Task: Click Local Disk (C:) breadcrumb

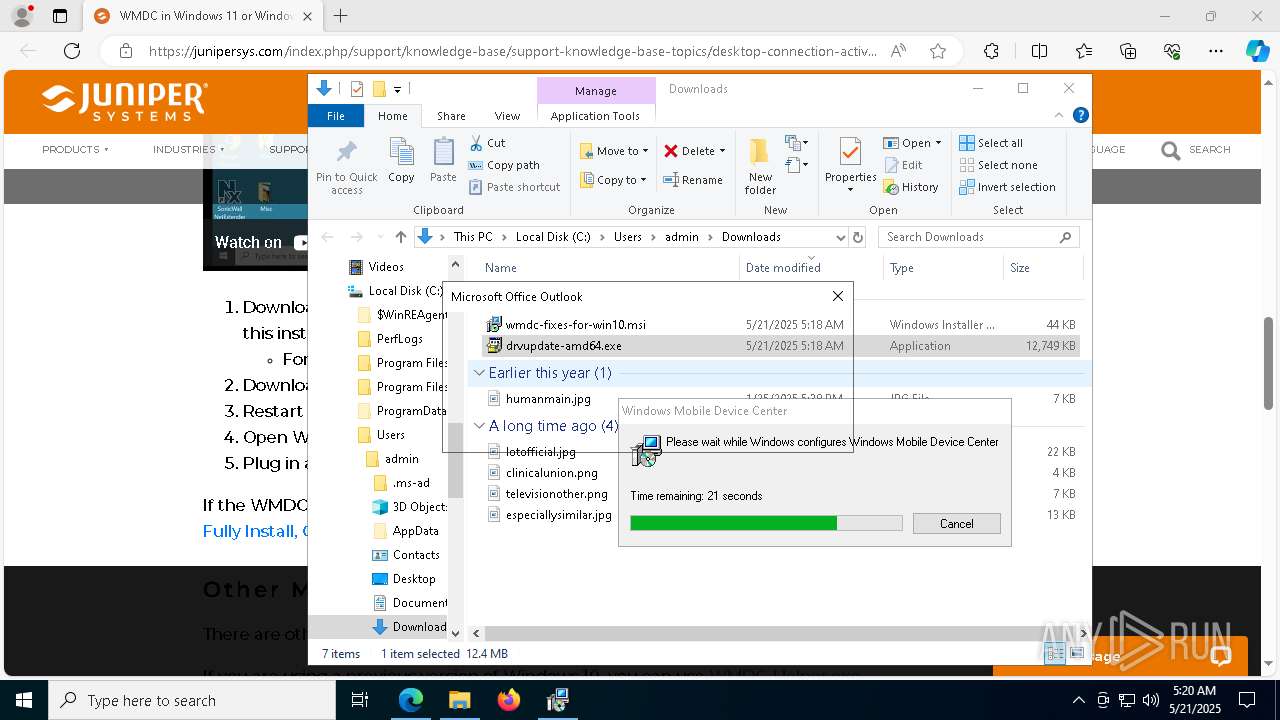Action: point(553,237)
